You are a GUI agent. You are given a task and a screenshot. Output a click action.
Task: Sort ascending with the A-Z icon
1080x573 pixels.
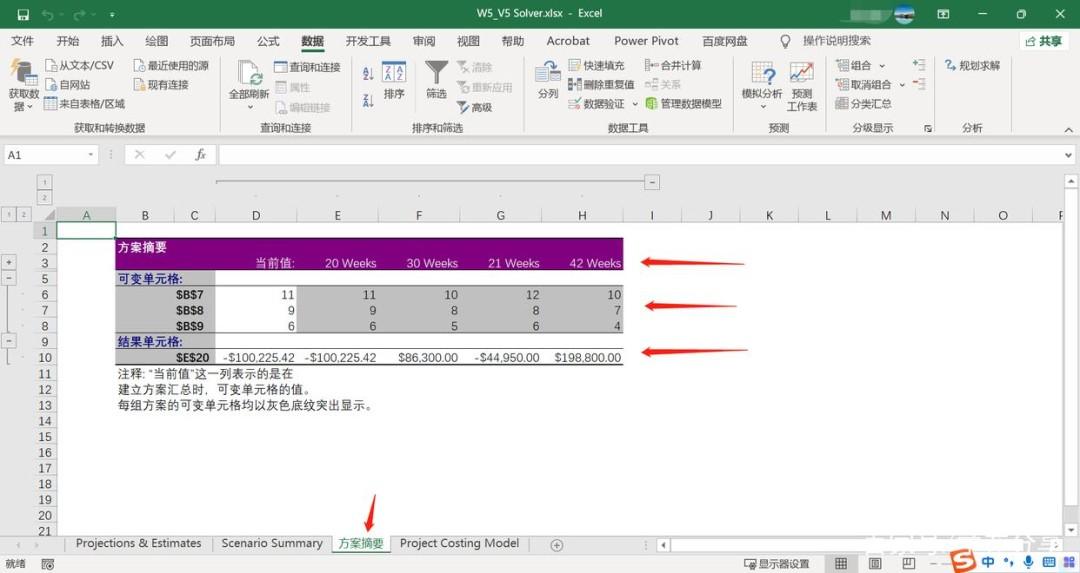click(368, 74)
